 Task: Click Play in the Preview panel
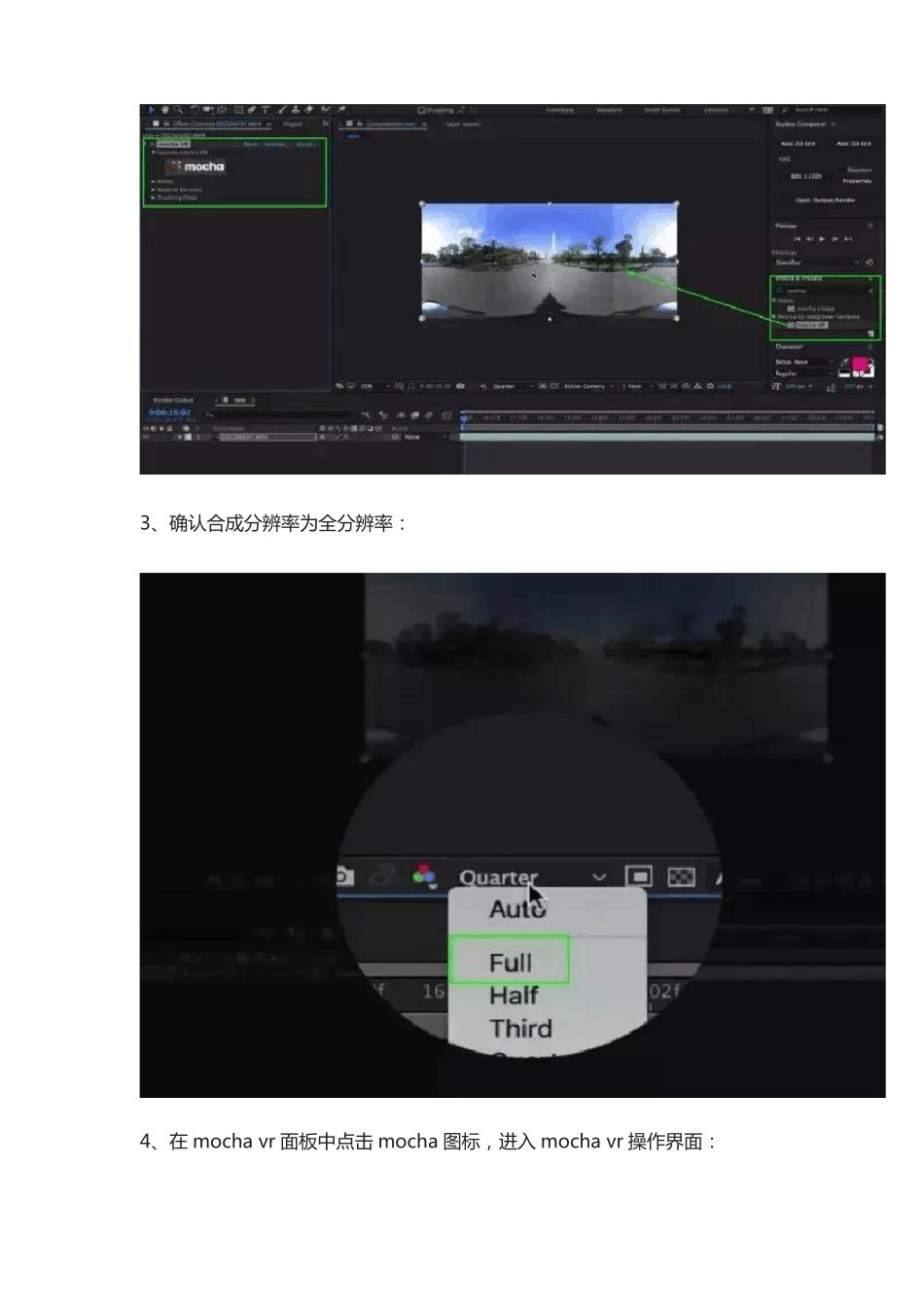pyautogui.click(x=822, y=239)
